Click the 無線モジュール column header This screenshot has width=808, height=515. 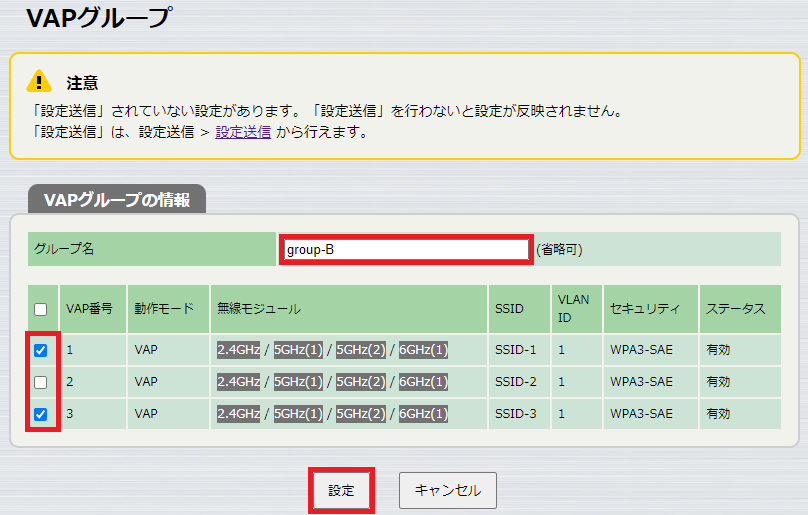259,309
